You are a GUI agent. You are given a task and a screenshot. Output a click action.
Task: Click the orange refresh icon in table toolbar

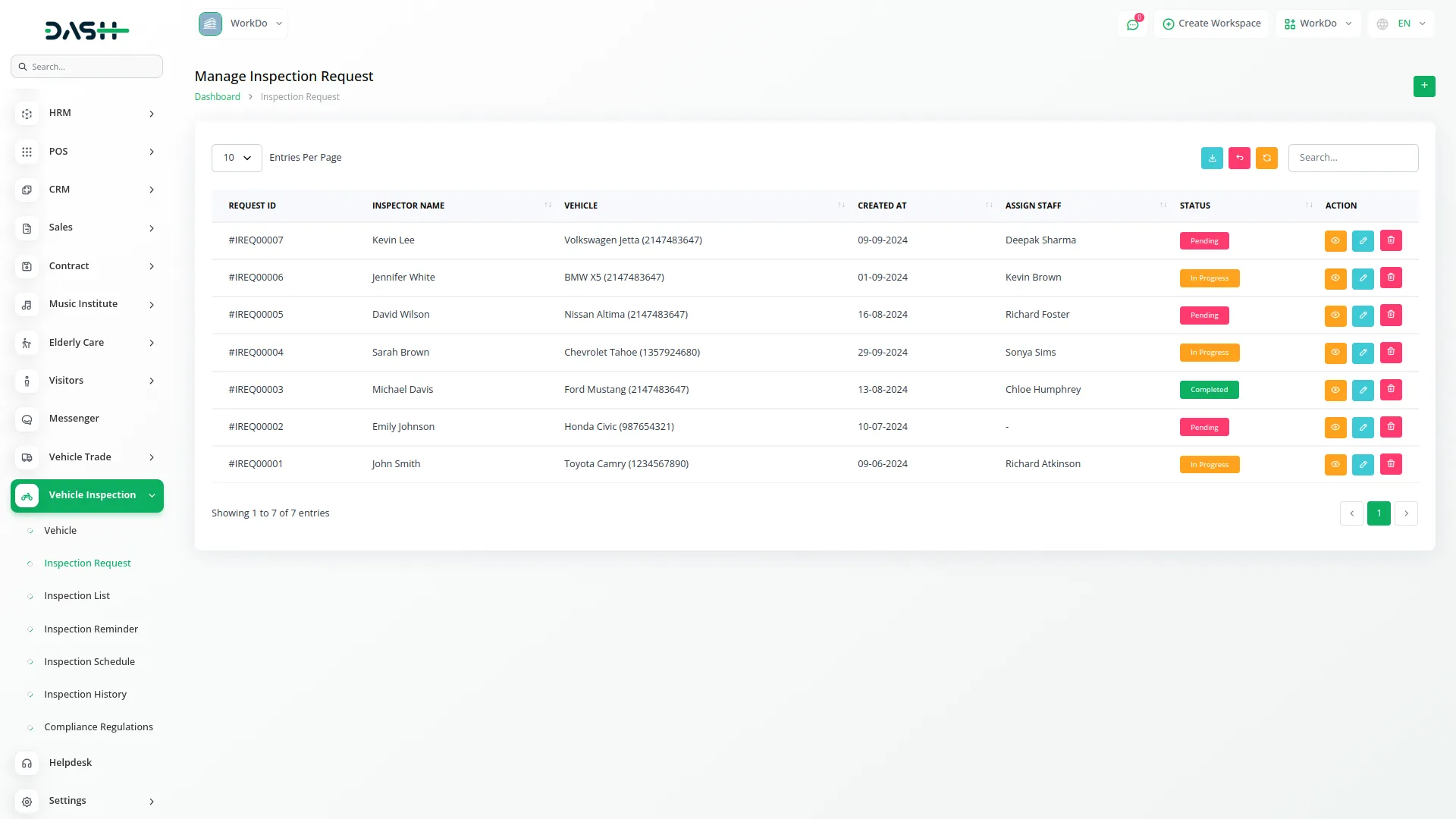pos(1266,158)
